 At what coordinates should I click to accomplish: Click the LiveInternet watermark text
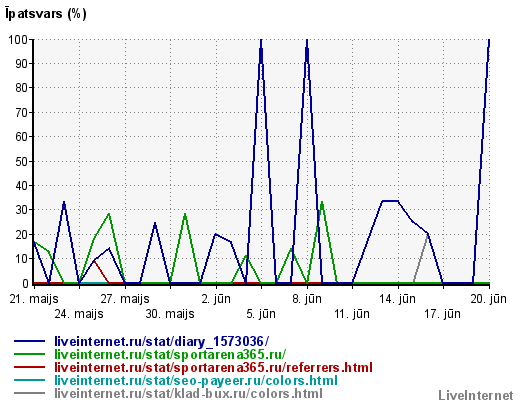coord(476,396)
